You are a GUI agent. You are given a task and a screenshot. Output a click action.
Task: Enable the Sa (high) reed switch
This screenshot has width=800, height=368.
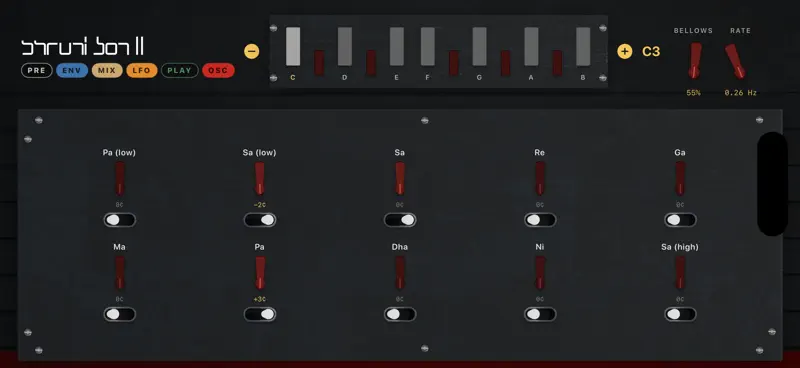681,314
